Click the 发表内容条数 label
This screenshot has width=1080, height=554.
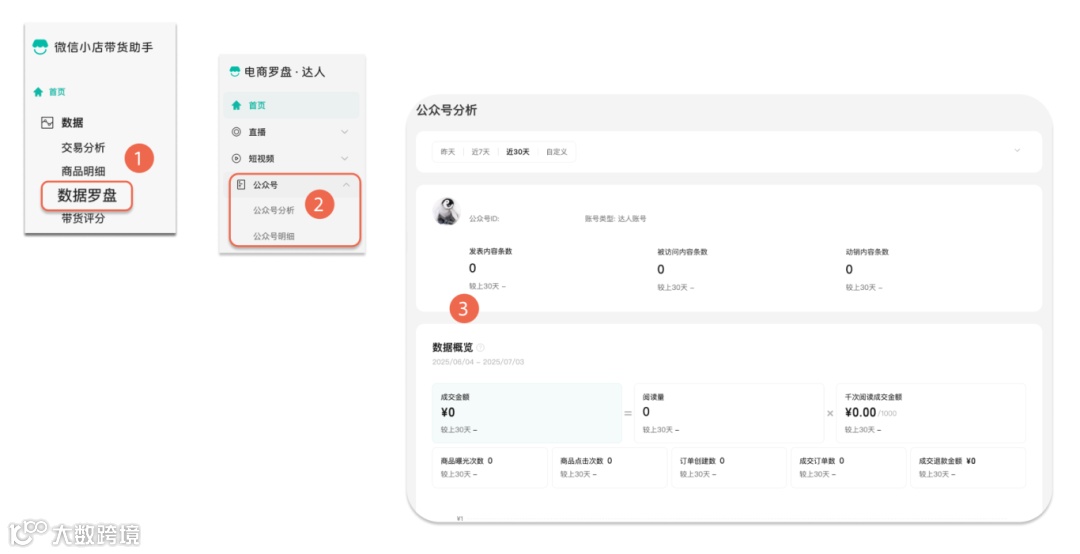pos(490,252)
